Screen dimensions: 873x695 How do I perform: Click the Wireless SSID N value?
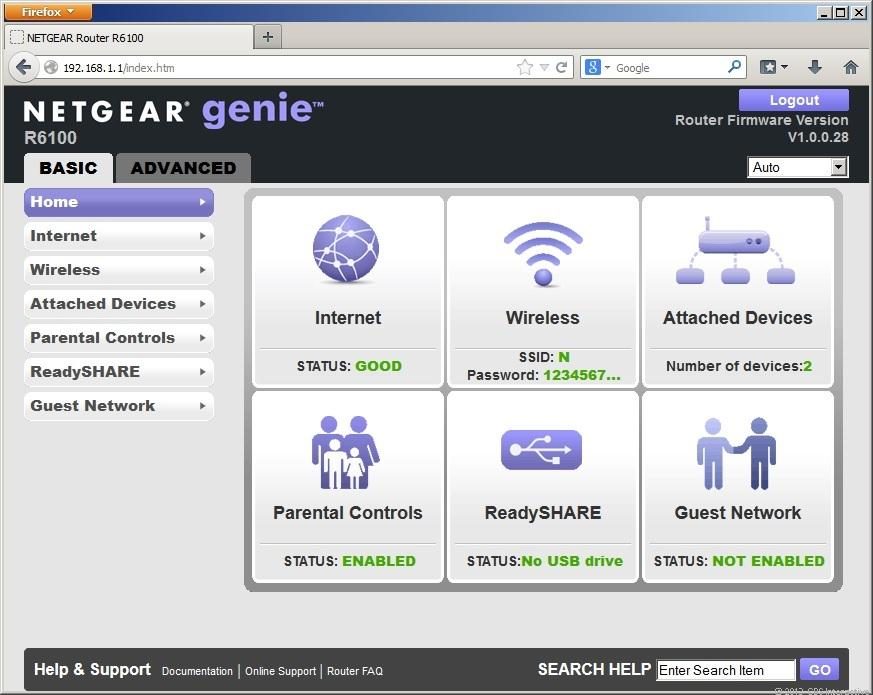tap(563, 357)
